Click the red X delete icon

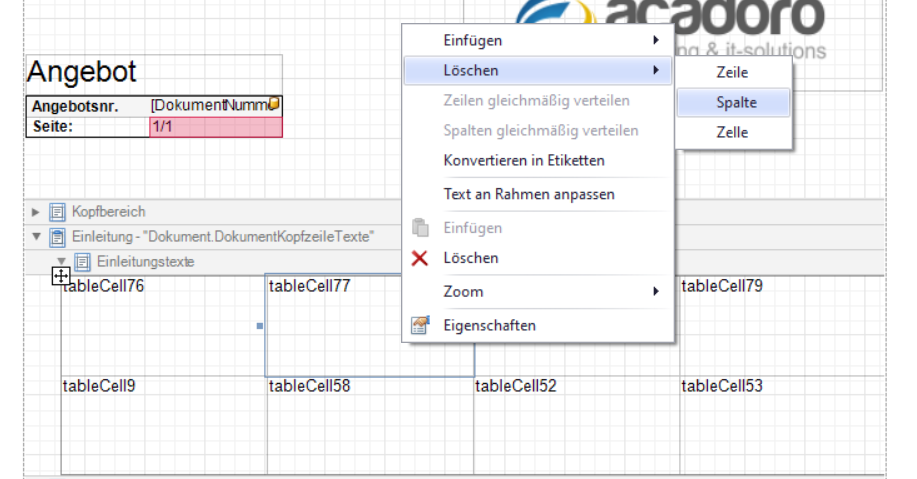(421, 258)
